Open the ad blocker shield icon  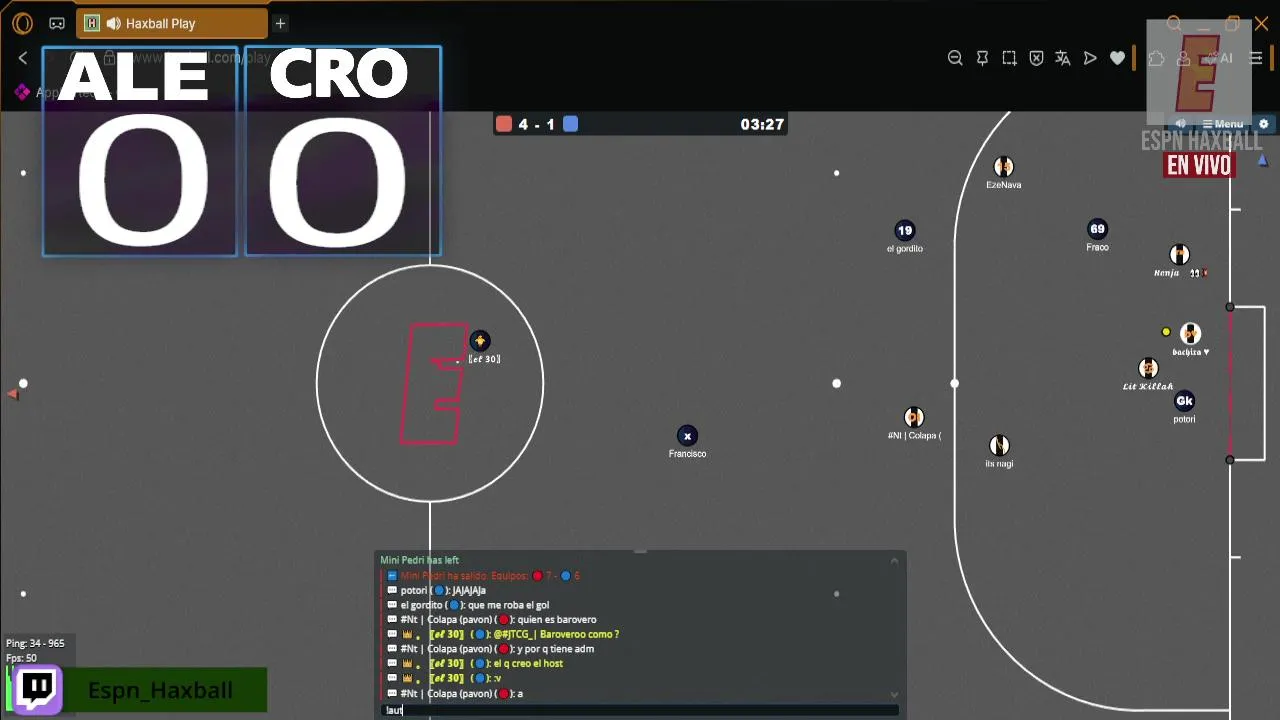(1036, 58)
